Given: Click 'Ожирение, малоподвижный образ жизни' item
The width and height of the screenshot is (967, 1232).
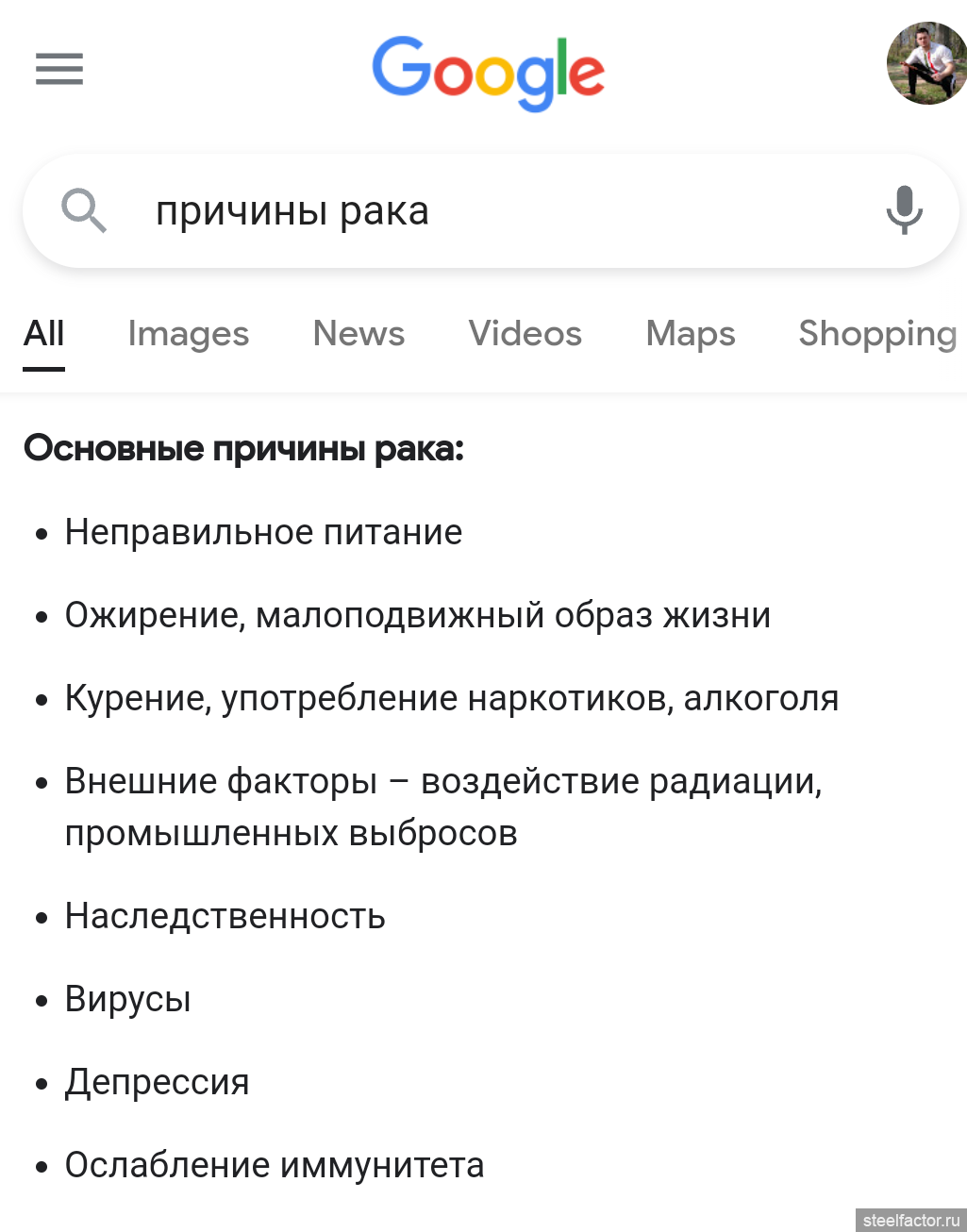Looking at the screenshot, I should click(x=418, y=615).
